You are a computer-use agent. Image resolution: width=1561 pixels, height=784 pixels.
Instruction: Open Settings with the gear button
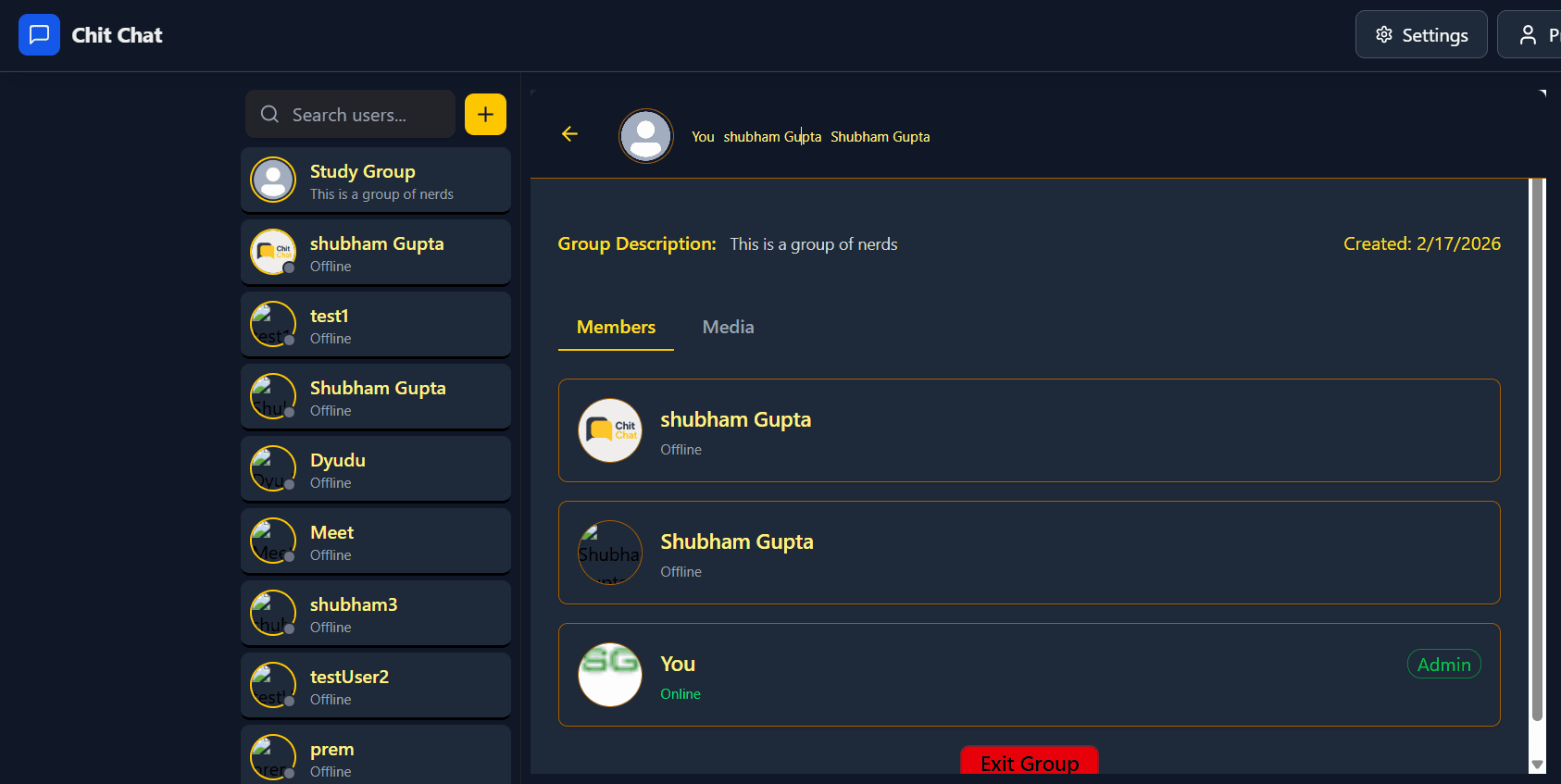[1420, 35]
